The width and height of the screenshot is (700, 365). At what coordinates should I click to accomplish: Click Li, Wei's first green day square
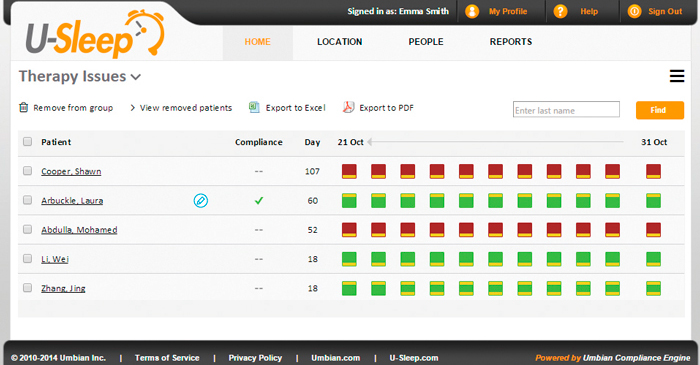point(349,259)
